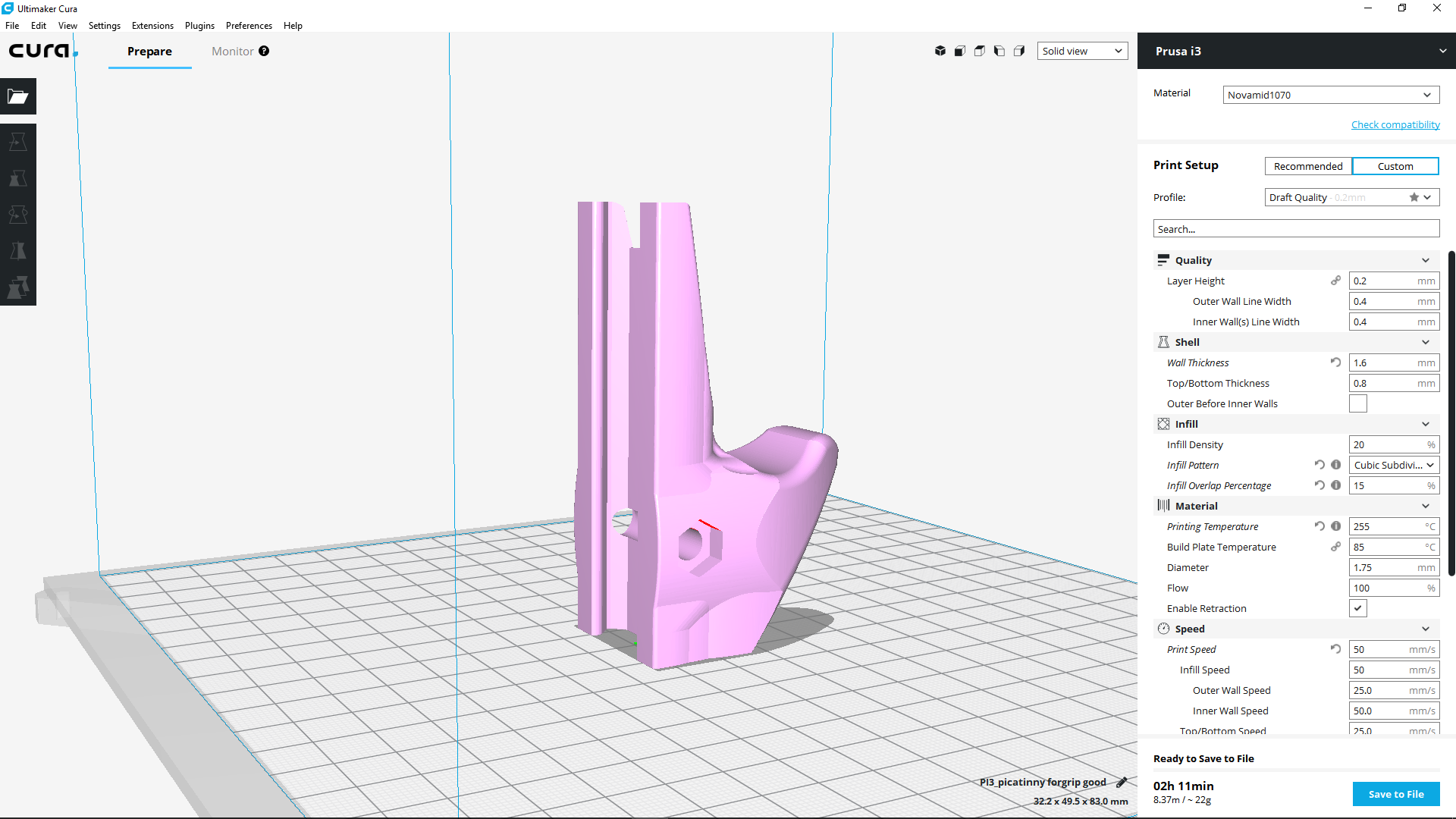Click the Printing Temperature value field
The width and height of the screenshot is (1456, 819).
[x=1394, y=526]
